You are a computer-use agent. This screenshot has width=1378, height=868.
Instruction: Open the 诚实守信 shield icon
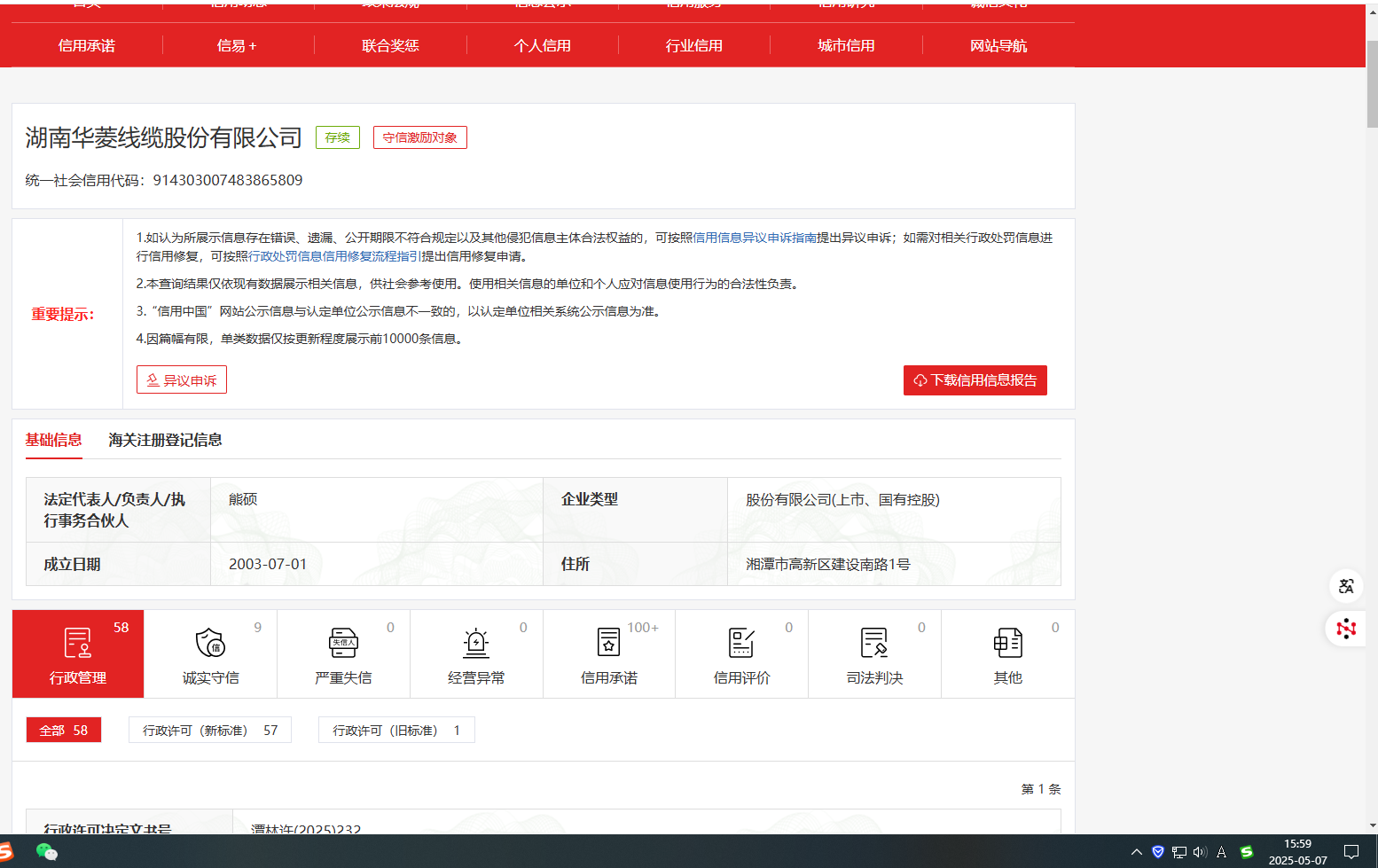(x=210, y=643)
